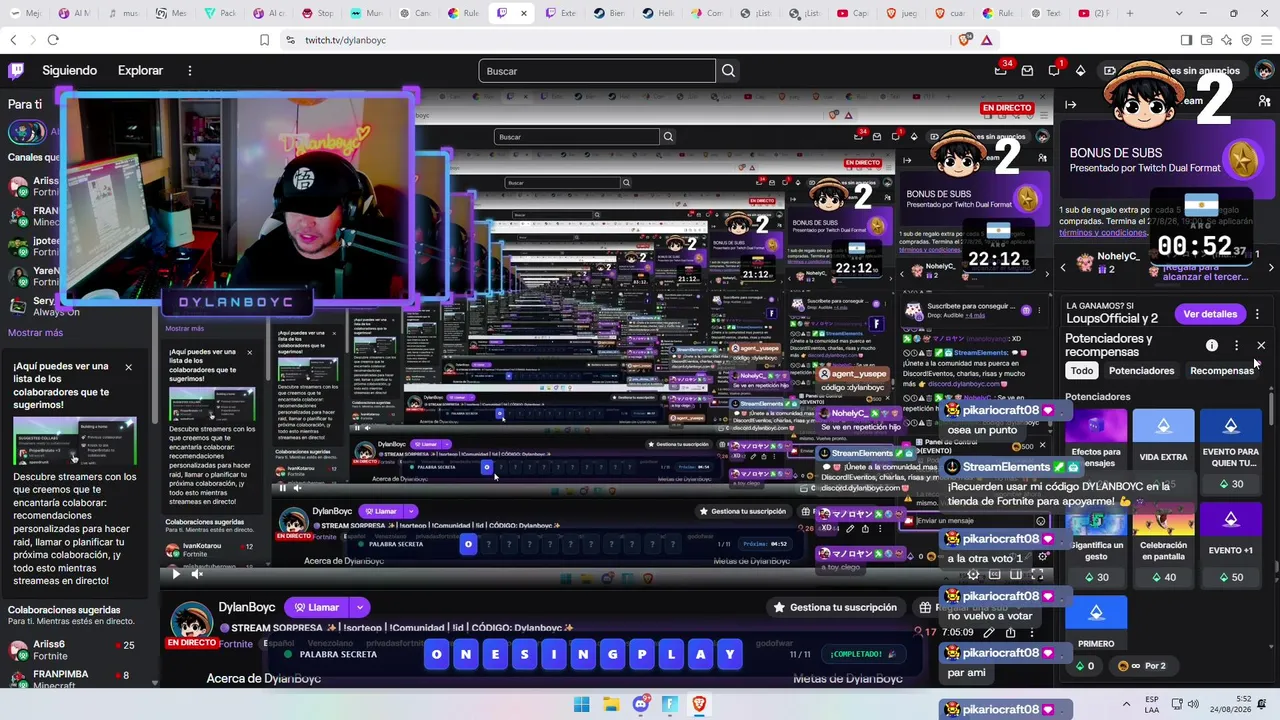Select the Todo tab in rewards
1280x720 pixels.
(1082, 371)
